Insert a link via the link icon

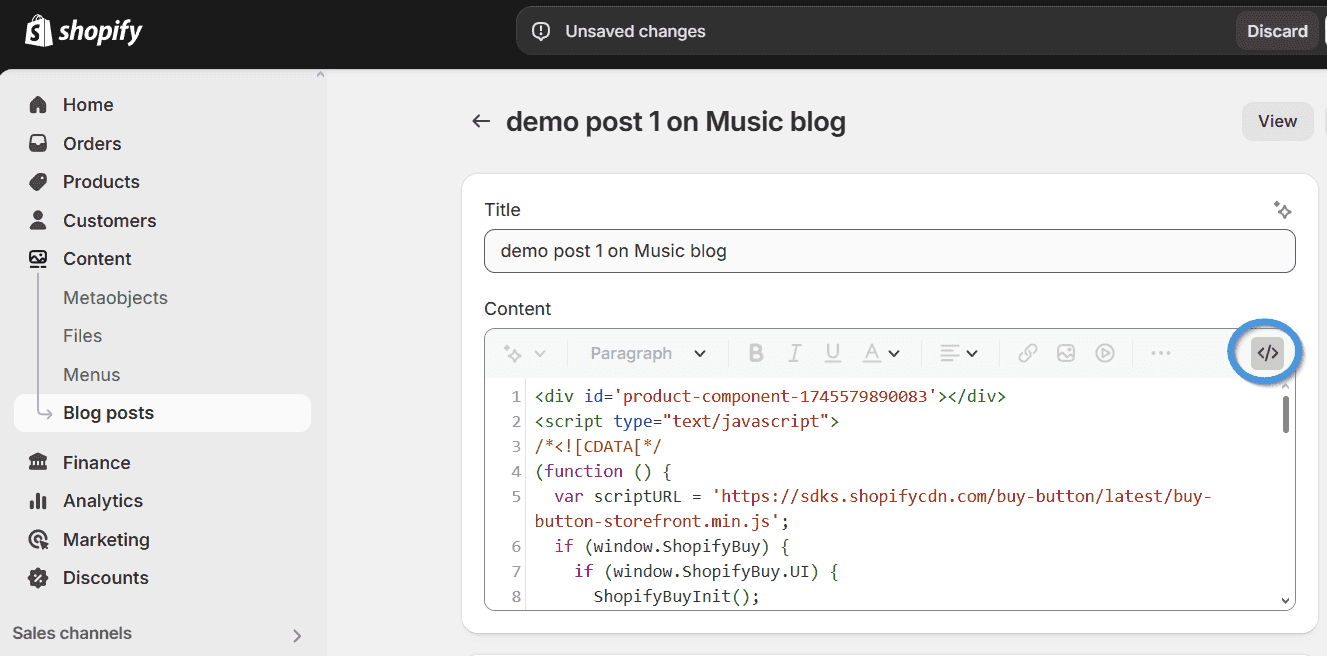[1028, 353]
